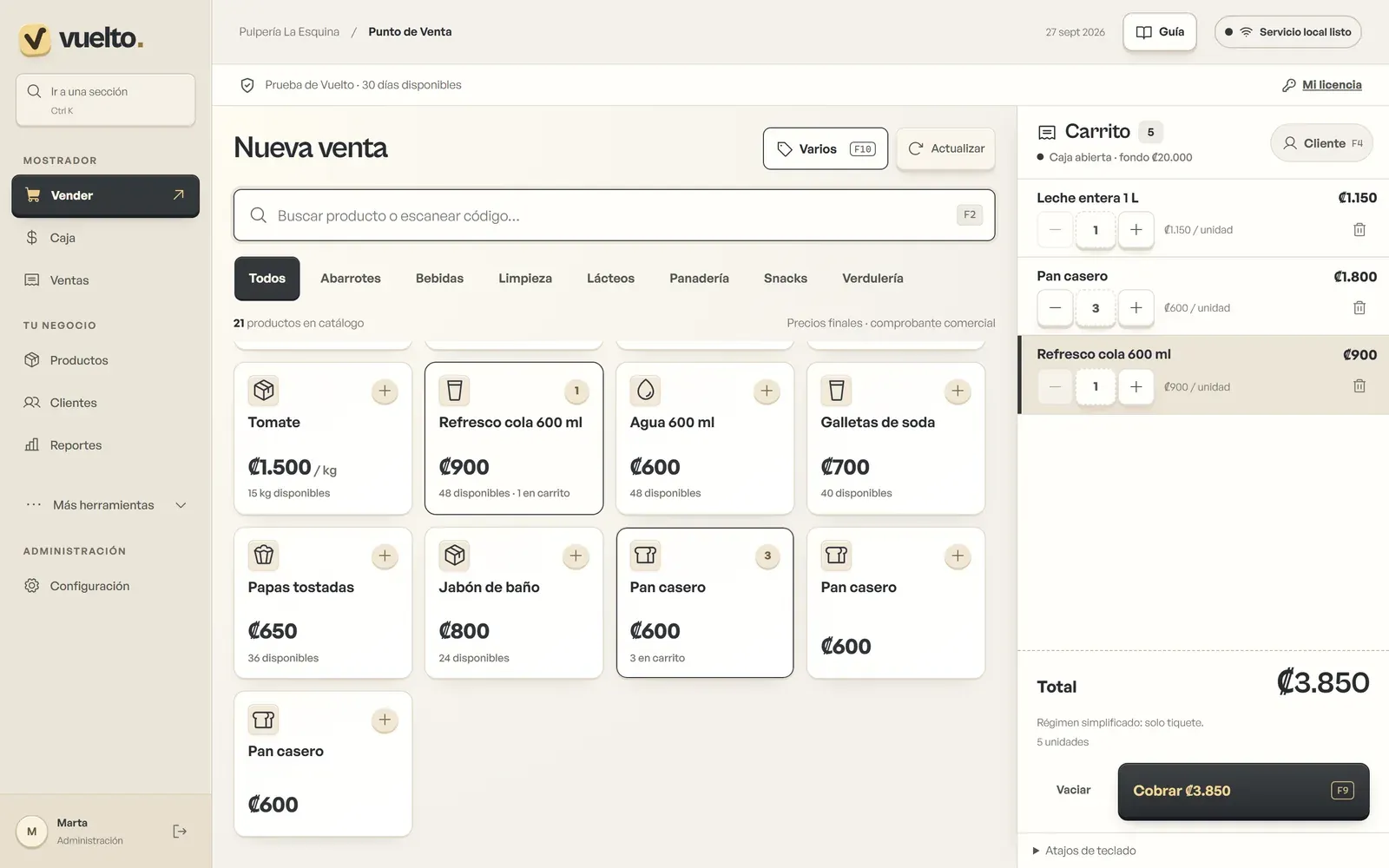Screen dimensions: 1389x868
Task: Open the Reportes section
Action: coord(106,445)
